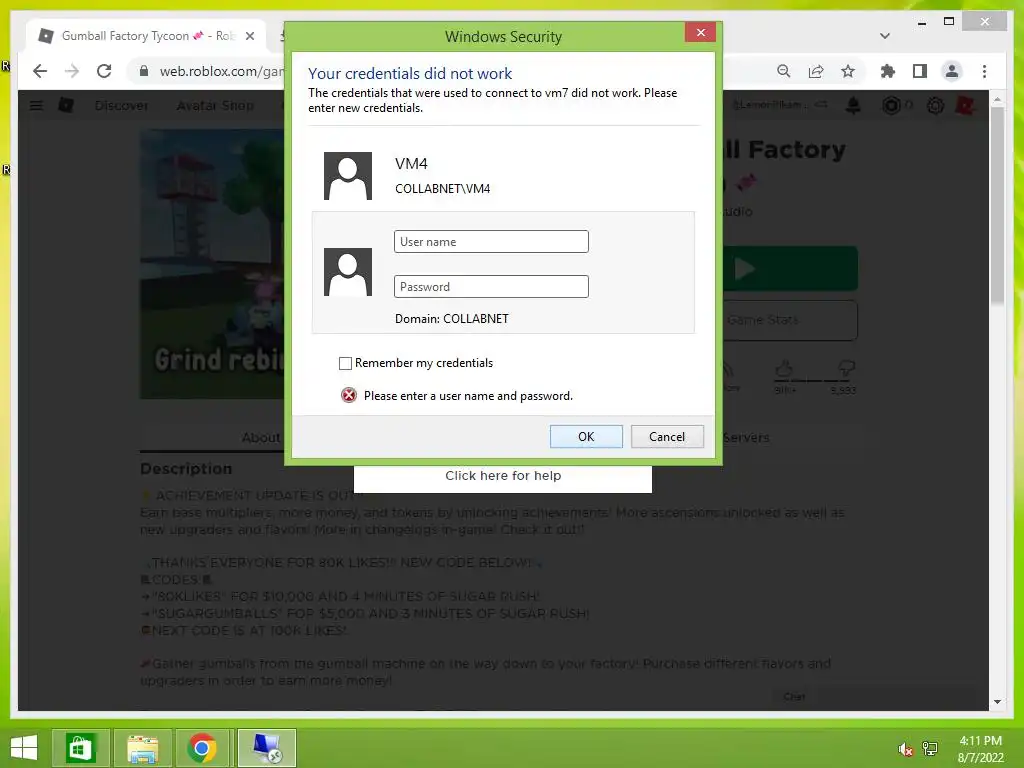
Task: Click the thumbs down dislike icon
Action: (846, 370)
